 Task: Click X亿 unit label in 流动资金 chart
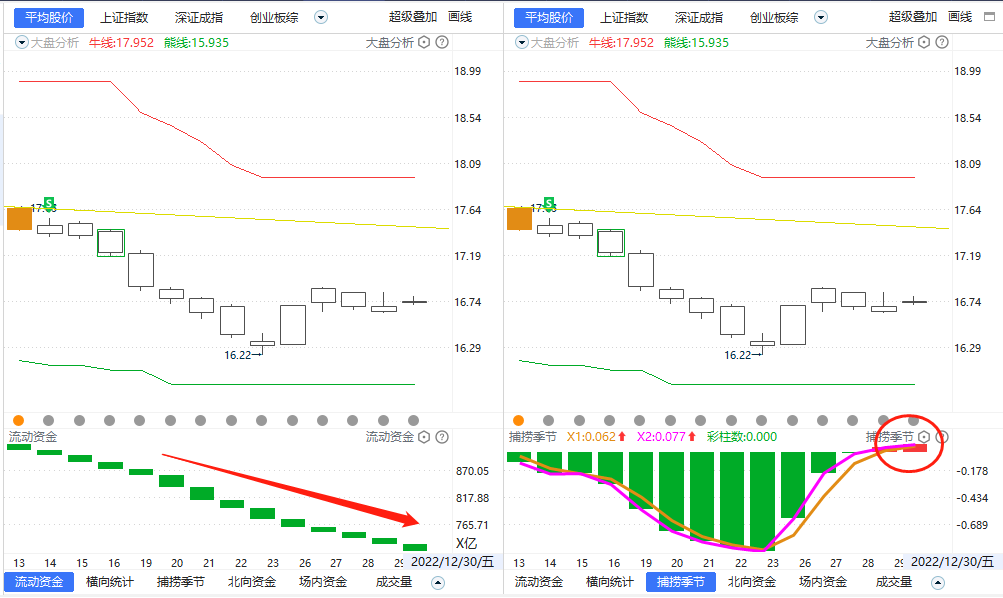[466, 544]
